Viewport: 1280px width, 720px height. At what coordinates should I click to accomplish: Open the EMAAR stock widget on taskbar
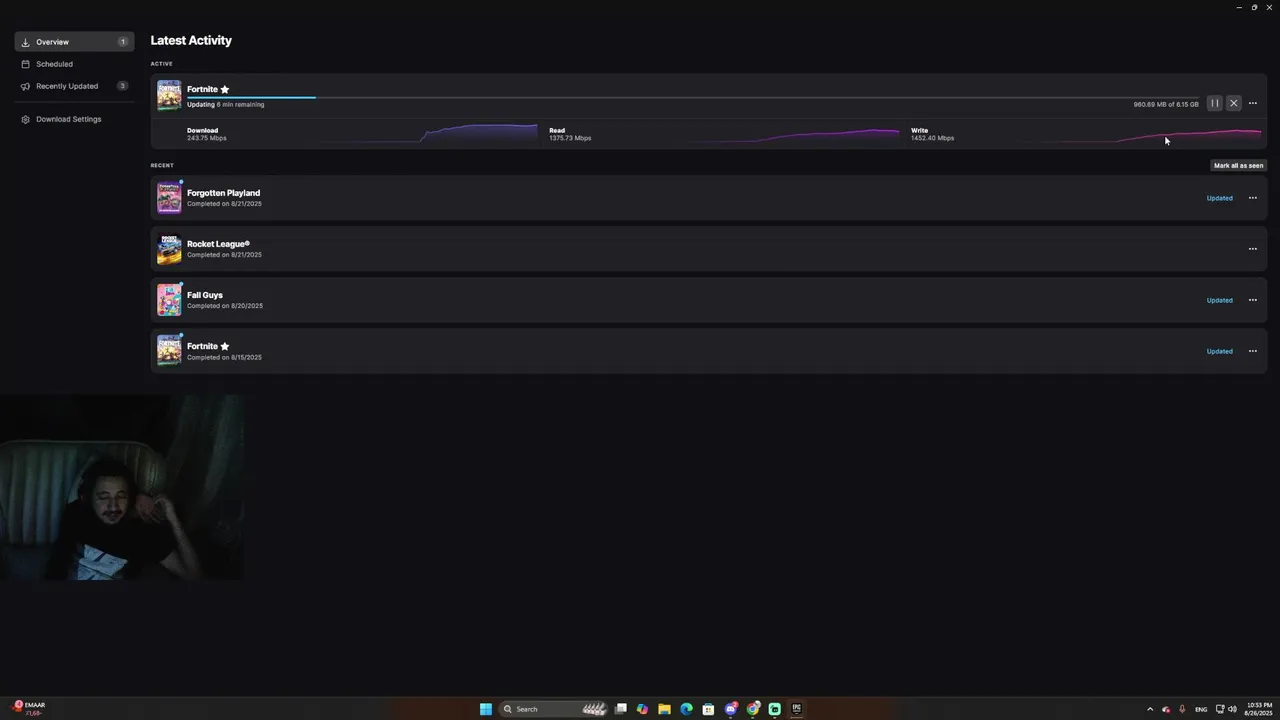coord(30,709)
